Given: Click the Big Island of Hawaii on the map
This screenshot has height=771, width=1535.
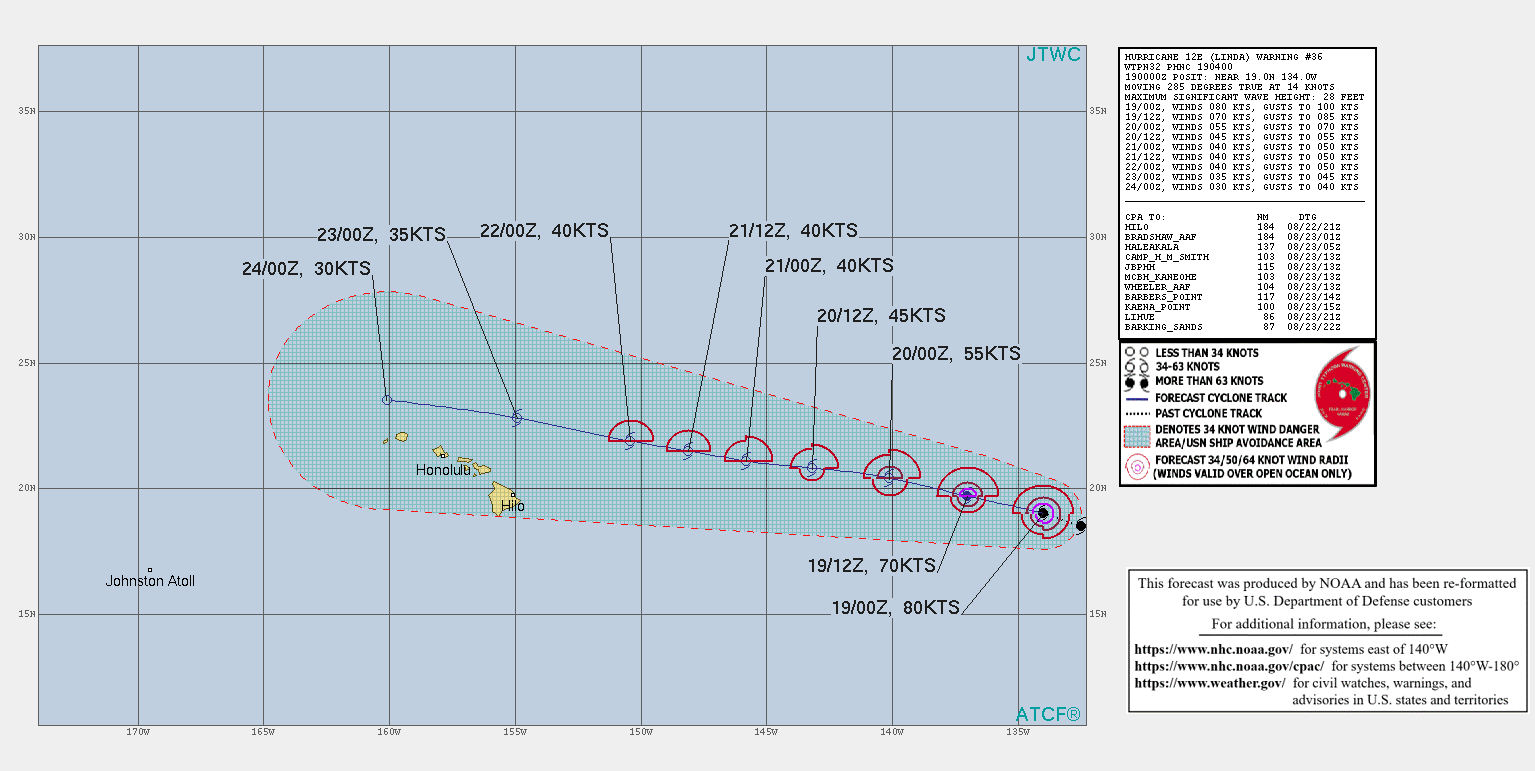Looking at the screenshot, I should (504, 499).
